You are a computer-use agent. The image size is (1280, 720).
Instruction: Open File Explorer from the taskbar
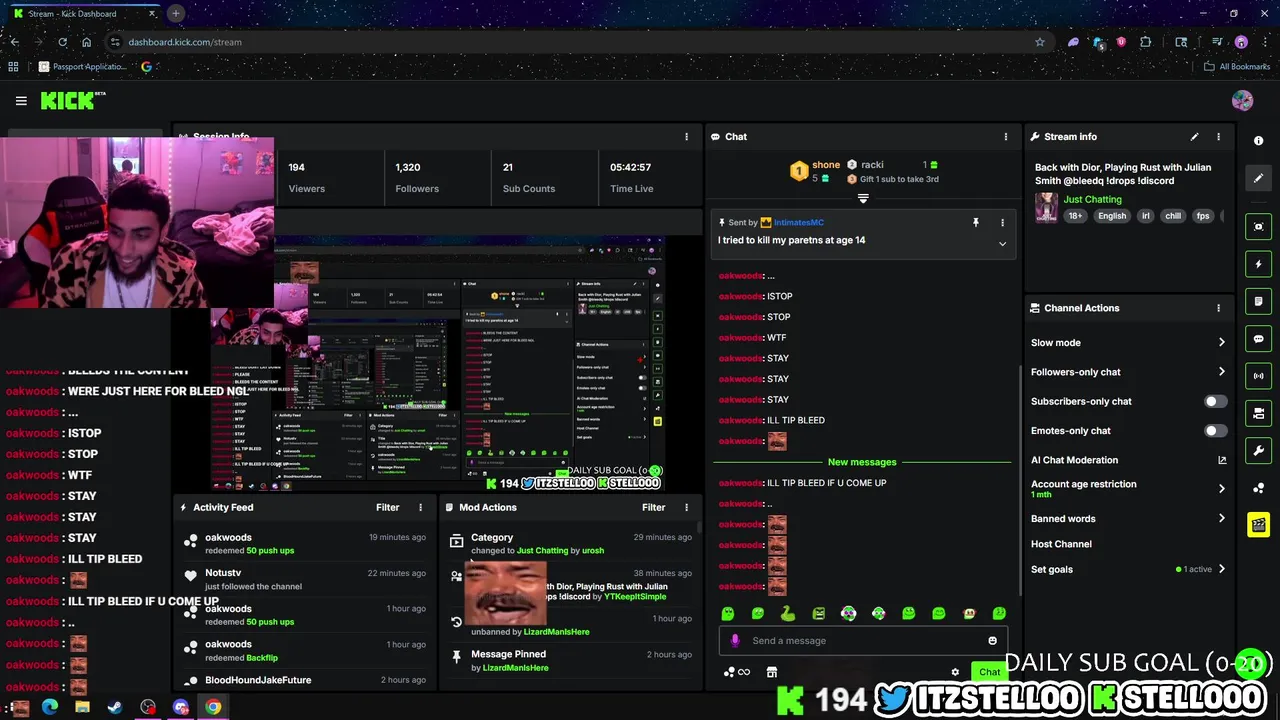[82, 707]
